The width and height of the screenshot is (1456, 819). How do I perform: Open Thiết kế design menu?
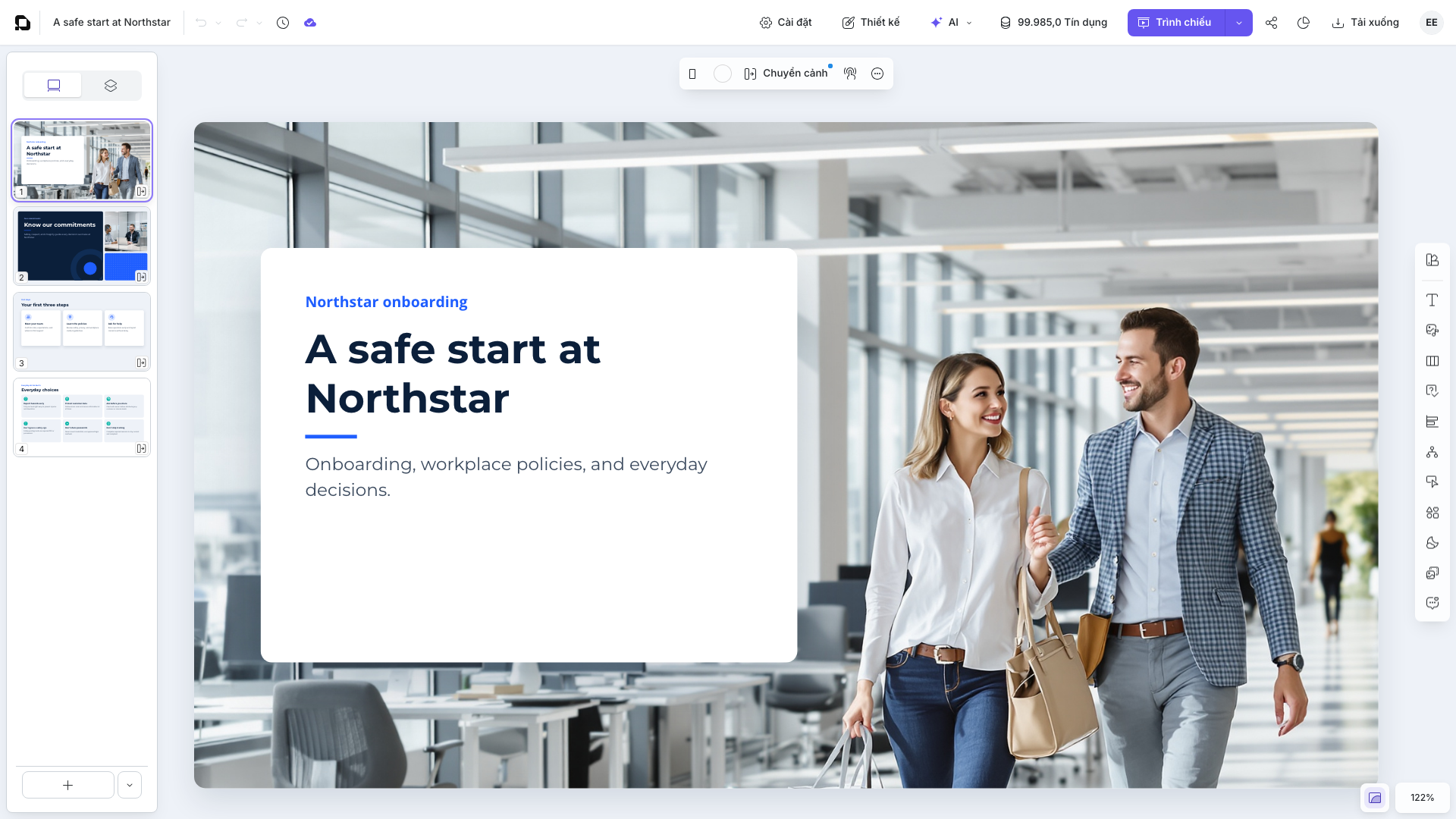coord(871,23)
